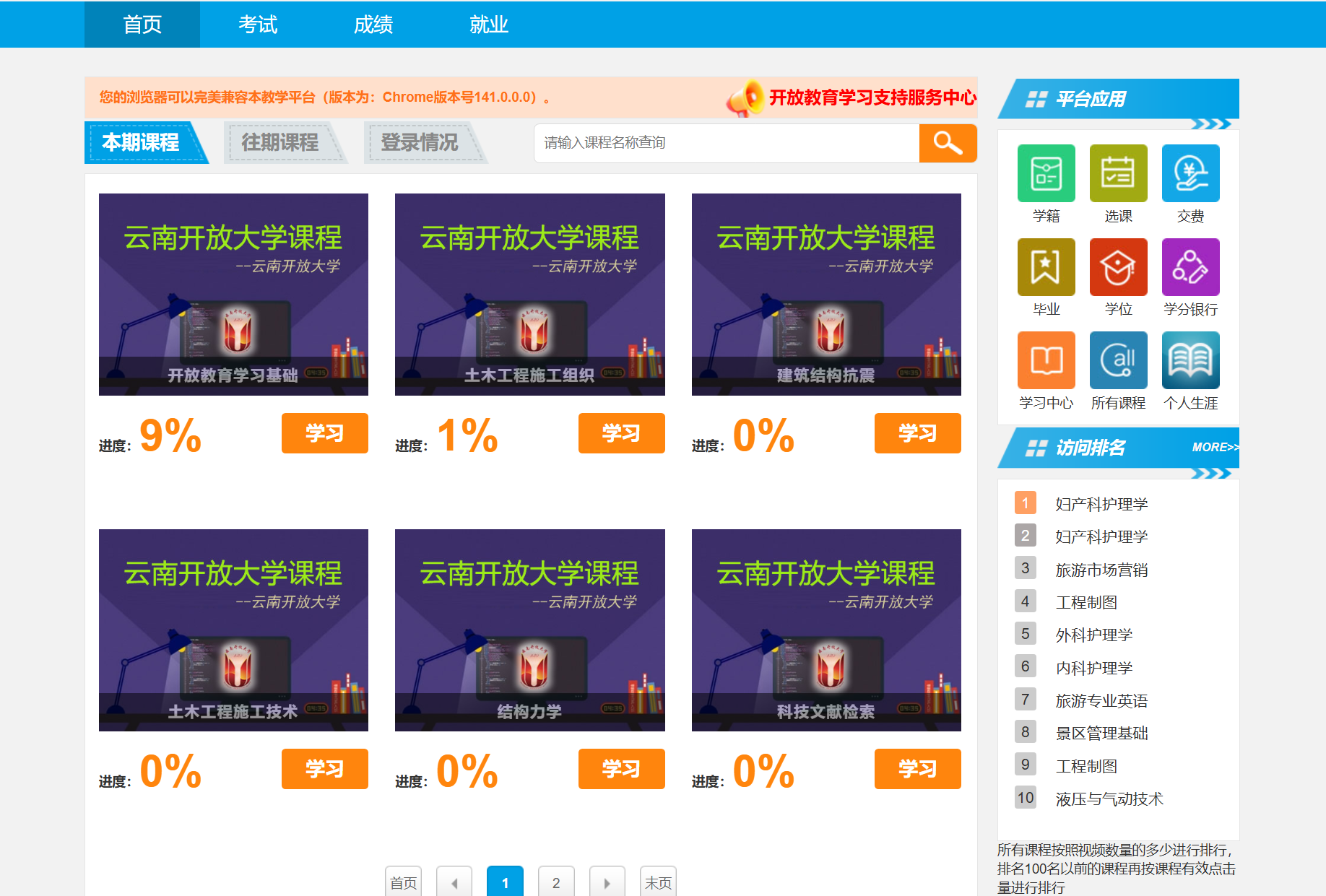1326x896 pixels.
Task: Select the 毕业 graduation icon
Action: click(1046, 267)
